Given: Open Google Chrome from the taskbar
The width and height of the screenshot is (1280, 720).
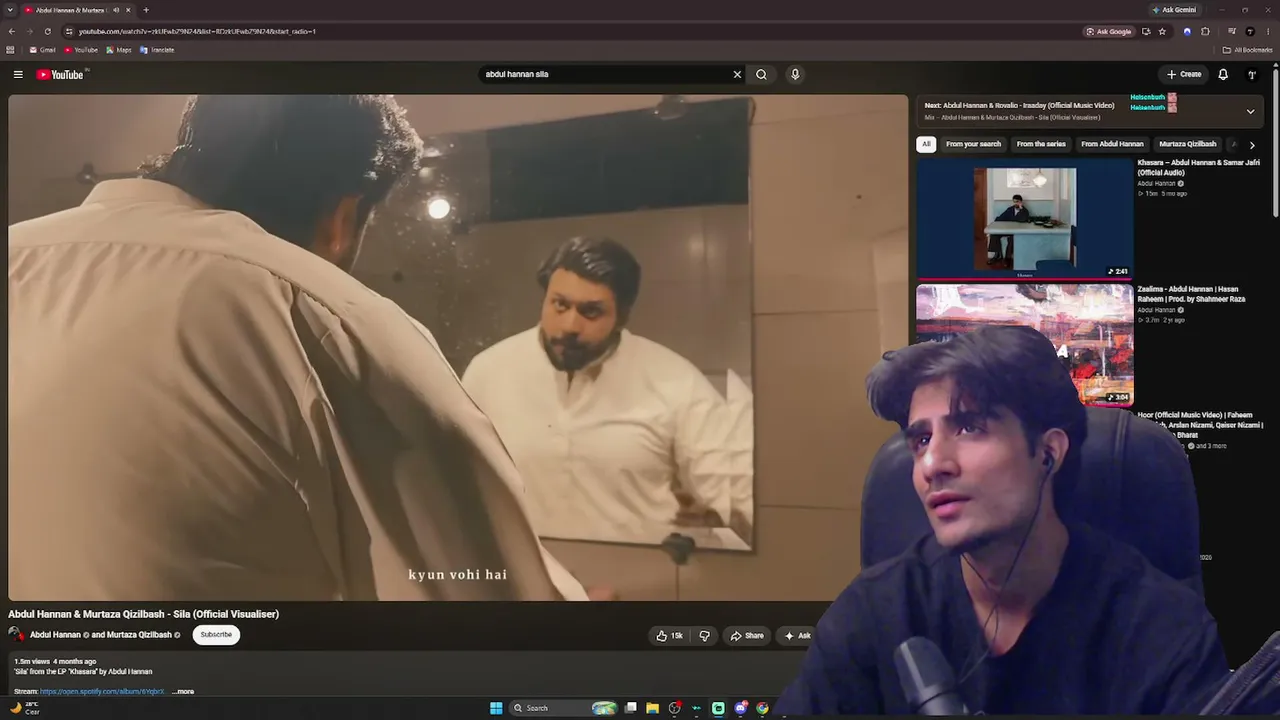Looking at the screenshot, I should tap(762, 708).
